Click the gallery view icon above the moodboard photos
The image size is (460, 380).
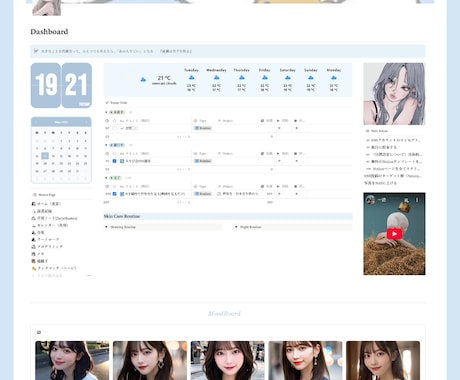[39, 332]
